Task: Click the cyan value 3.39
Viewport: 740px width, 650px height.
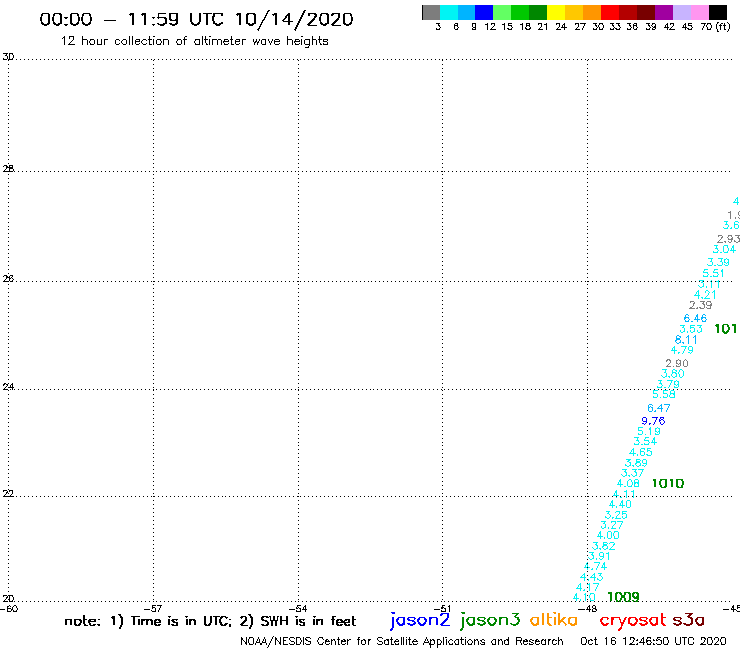Action: 718,262
